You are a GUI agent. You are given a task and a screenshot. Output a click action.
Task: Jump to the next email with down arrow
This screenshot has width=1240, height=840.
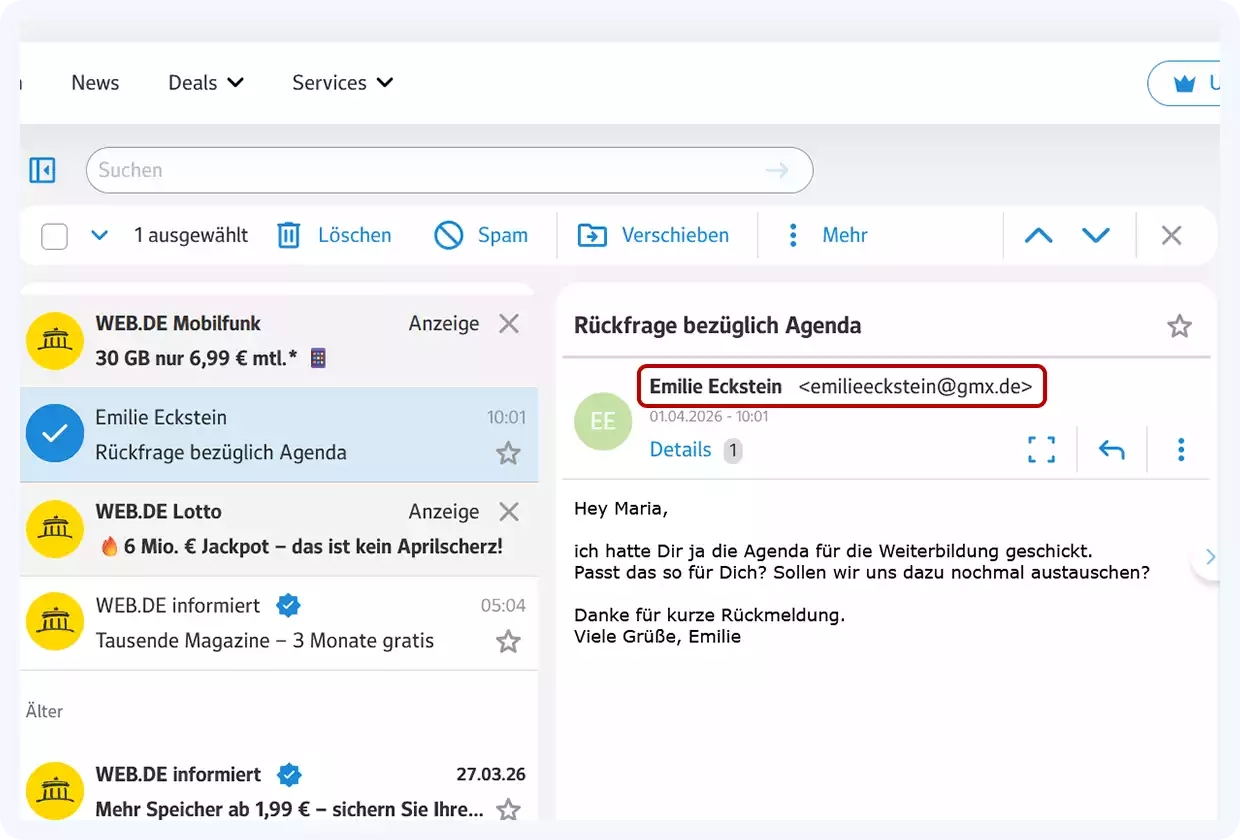[1096, 235]
